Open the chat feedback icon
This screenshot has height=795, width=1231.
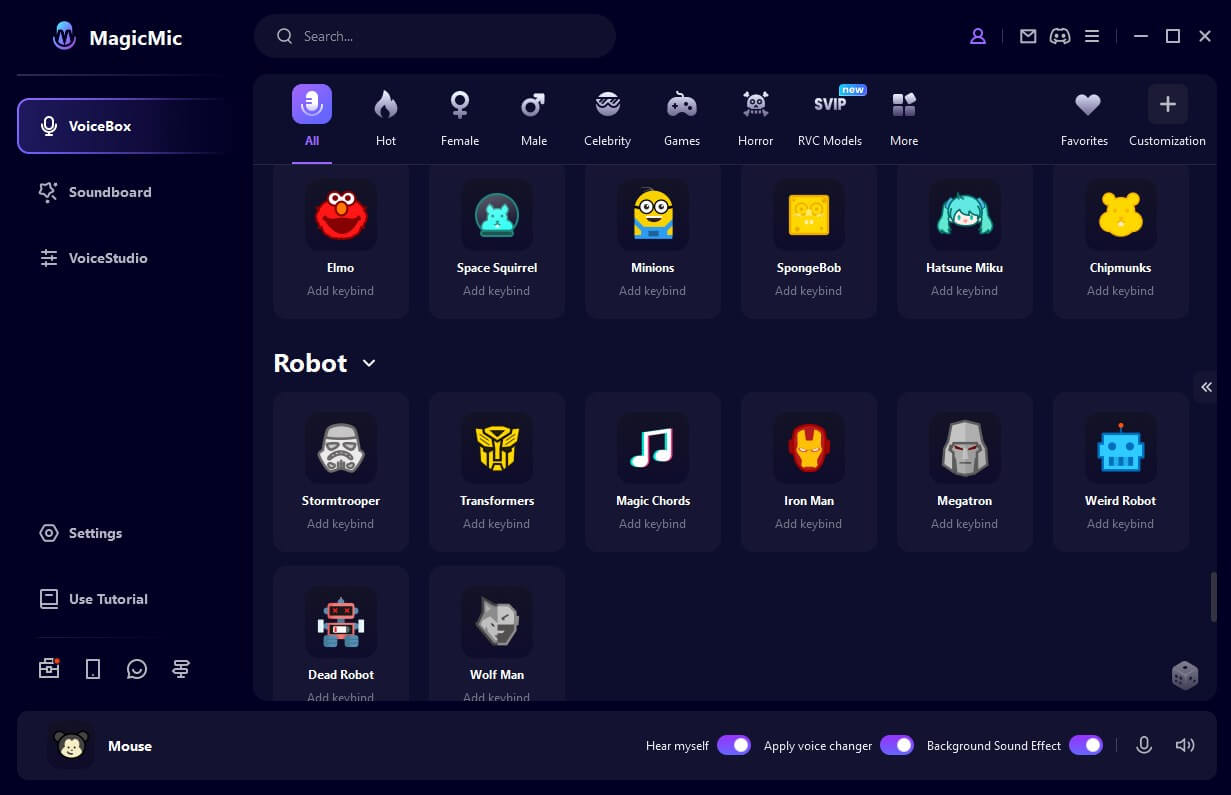click(137, 669)
